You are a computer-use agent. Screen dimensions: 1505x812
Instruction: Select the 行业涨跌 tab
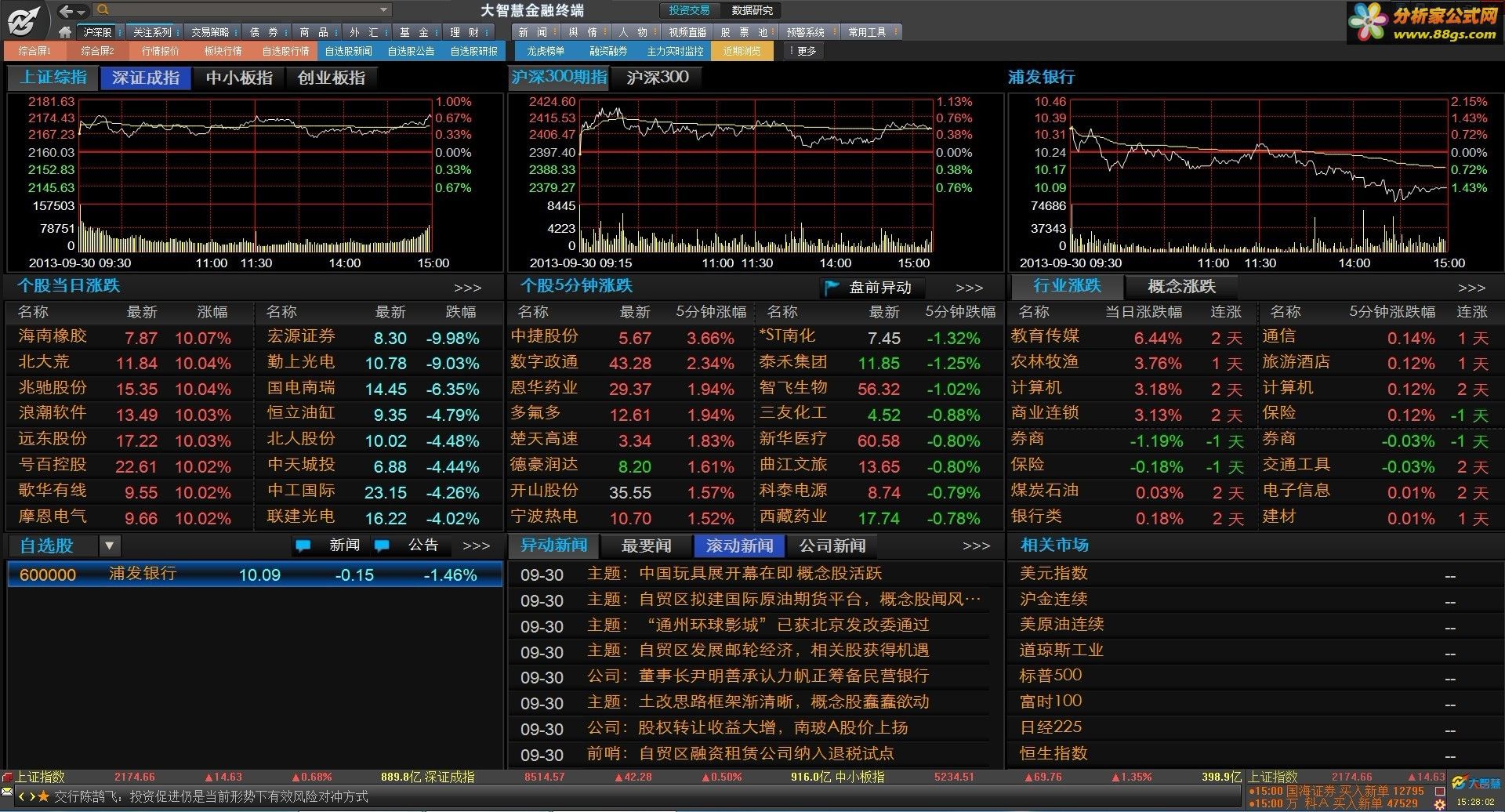pos(1067,286)
